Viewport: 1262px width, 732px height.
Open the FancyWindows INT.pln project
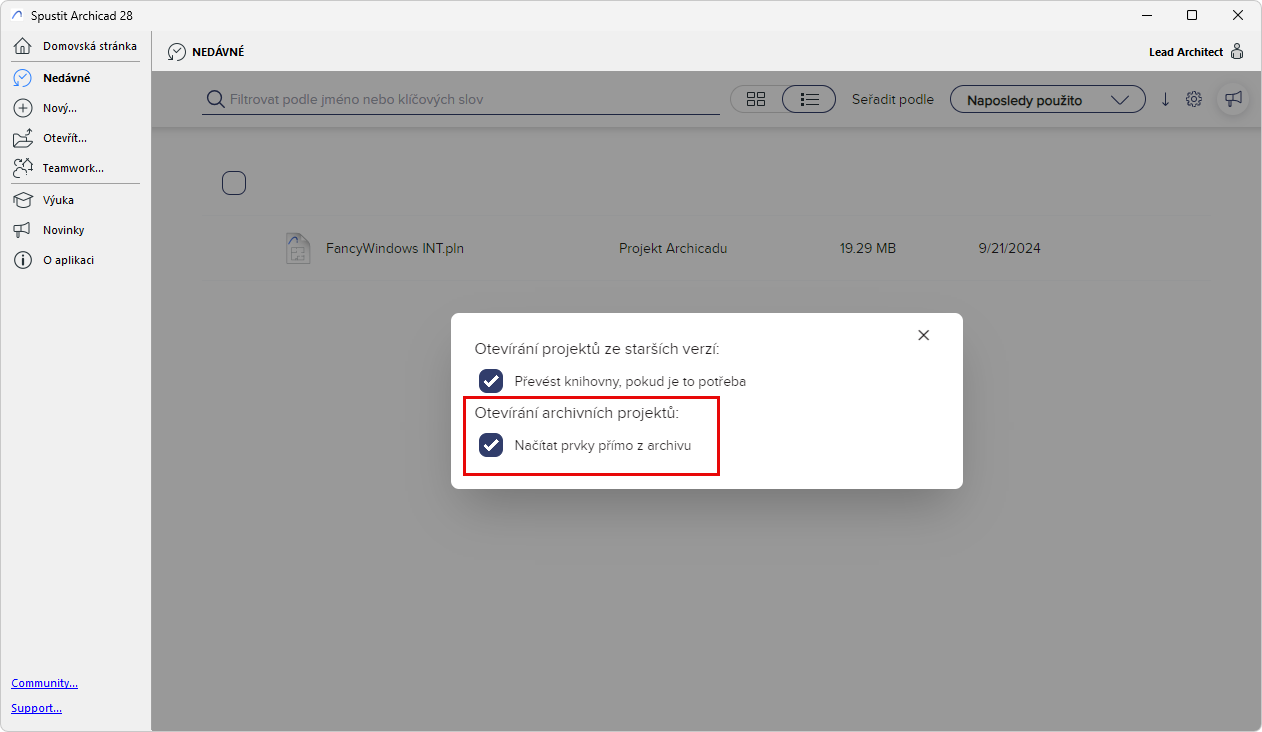pyautogui.click(x=395, y=248)
